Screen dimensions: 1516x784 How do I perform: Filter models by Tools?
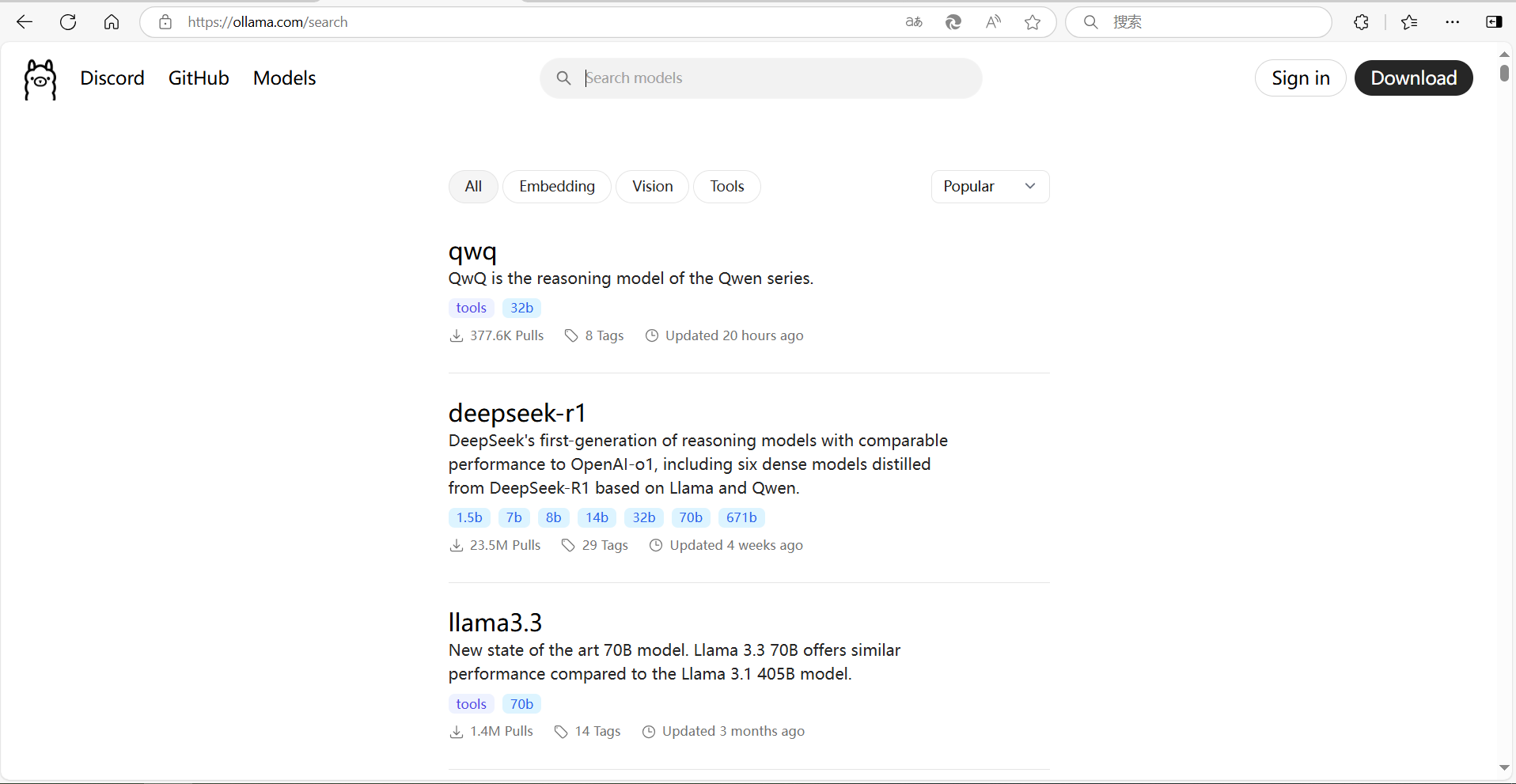(x=727, y=187)
